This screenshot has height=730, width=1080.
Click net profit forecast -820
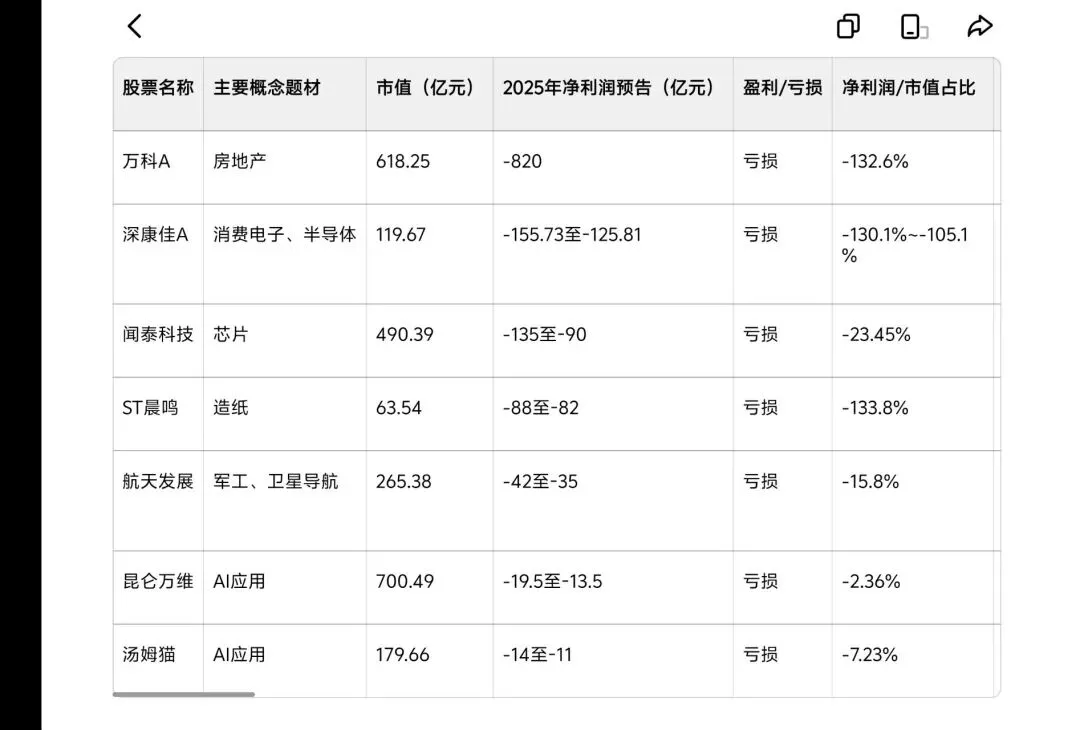[522, 161]
